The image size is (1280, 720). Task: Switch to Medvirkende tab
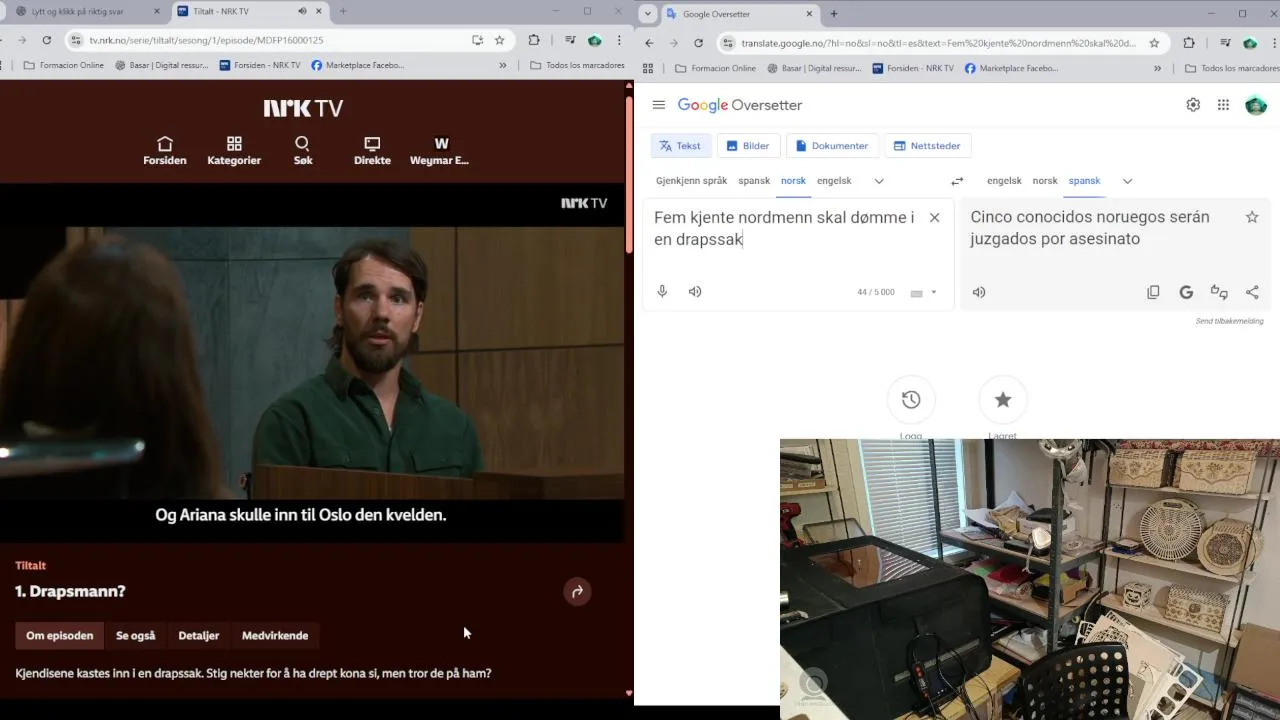pos(275,635)
